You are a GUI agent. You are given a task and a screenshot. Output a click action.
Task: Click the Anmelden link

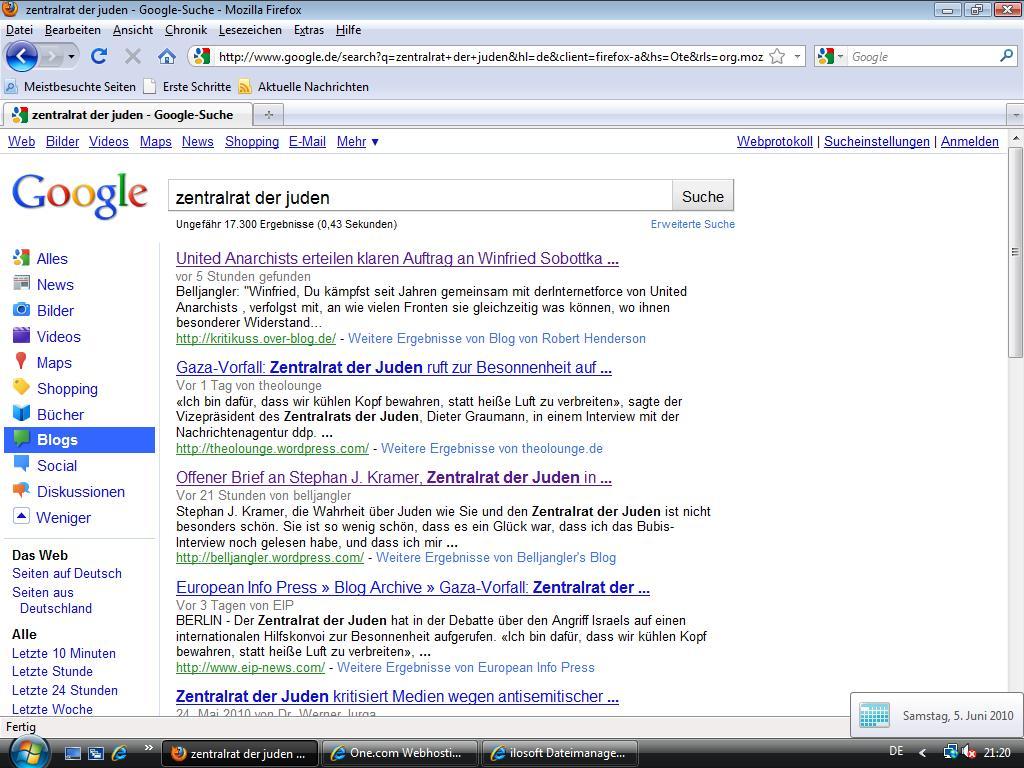coord(970,141)
